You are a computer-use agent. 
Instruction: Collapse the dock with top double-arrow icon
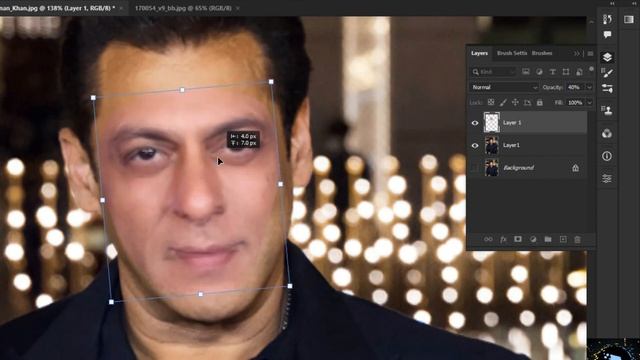coord(612,3)
